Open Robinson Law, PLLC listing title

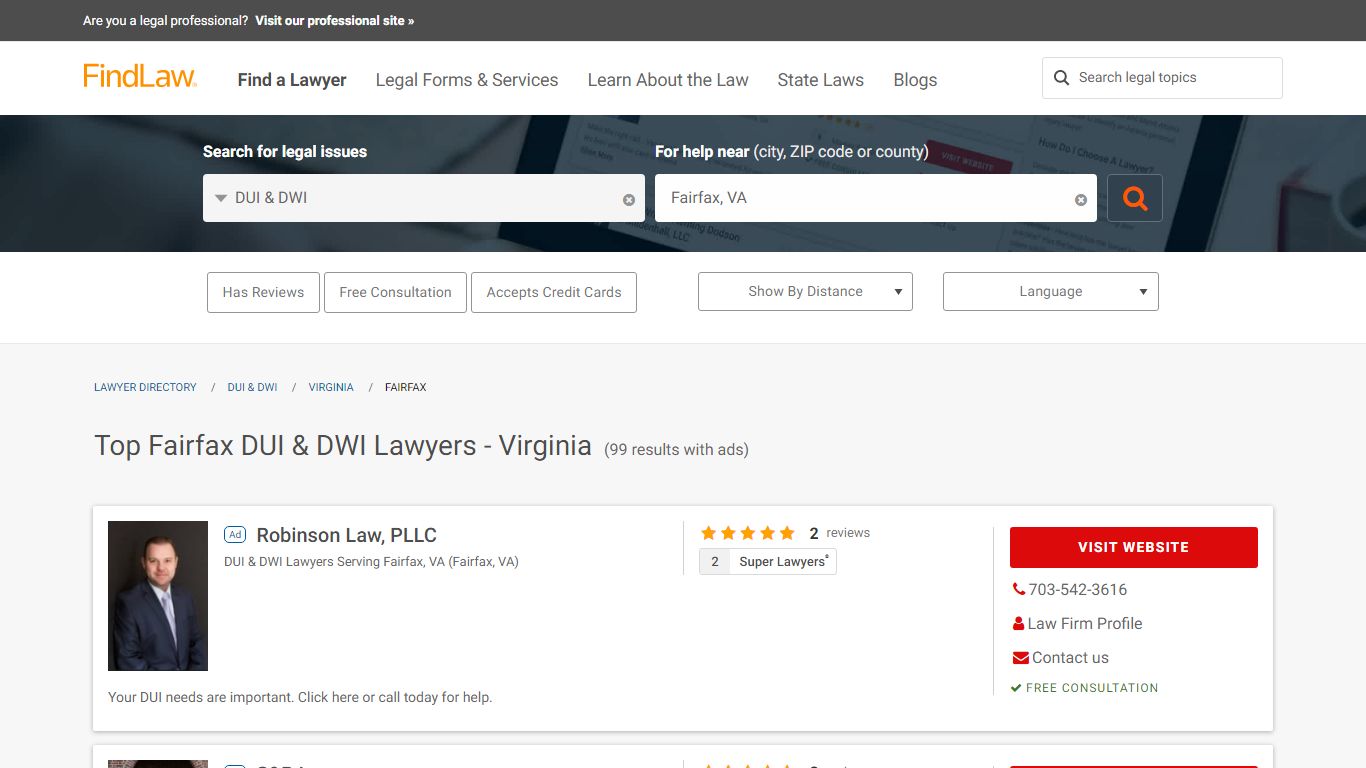(347, 535)
